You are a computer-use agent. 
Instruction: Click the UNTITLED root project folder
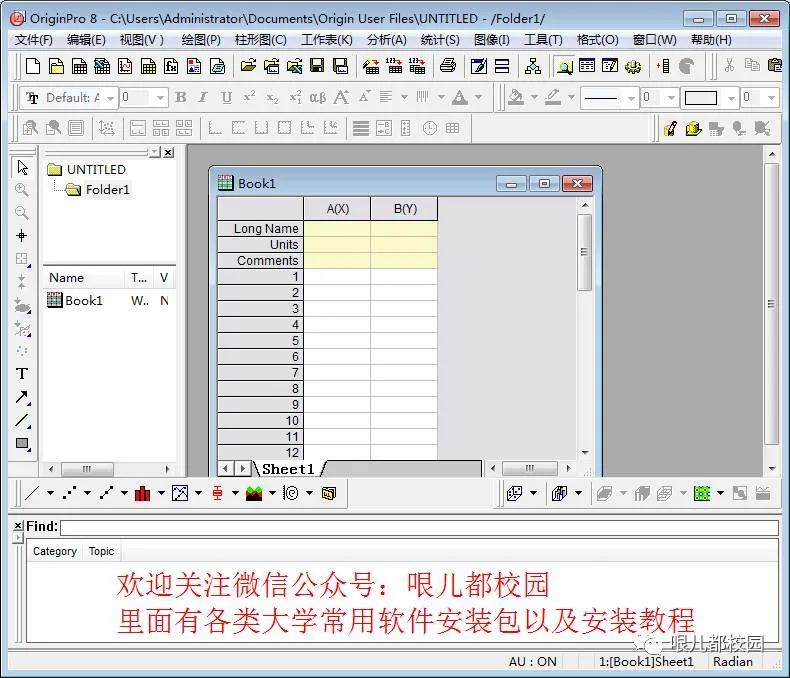[96, 169]
